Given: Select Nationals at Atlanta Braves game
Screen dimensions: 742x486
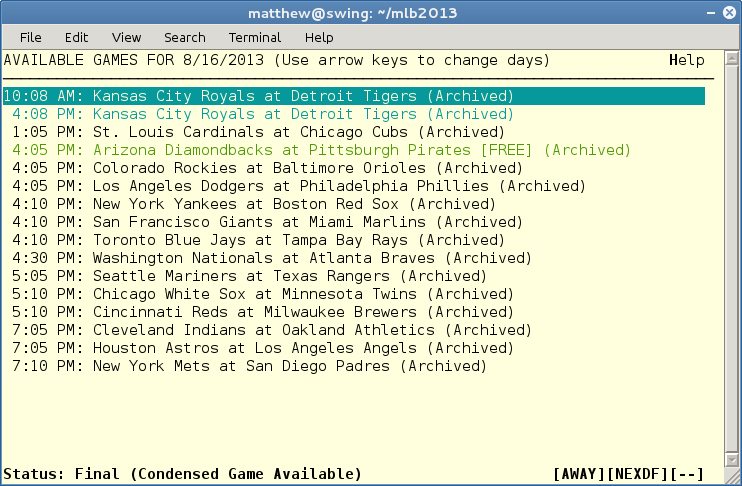Looking at the screenshot, I should [x=272, y=258].
